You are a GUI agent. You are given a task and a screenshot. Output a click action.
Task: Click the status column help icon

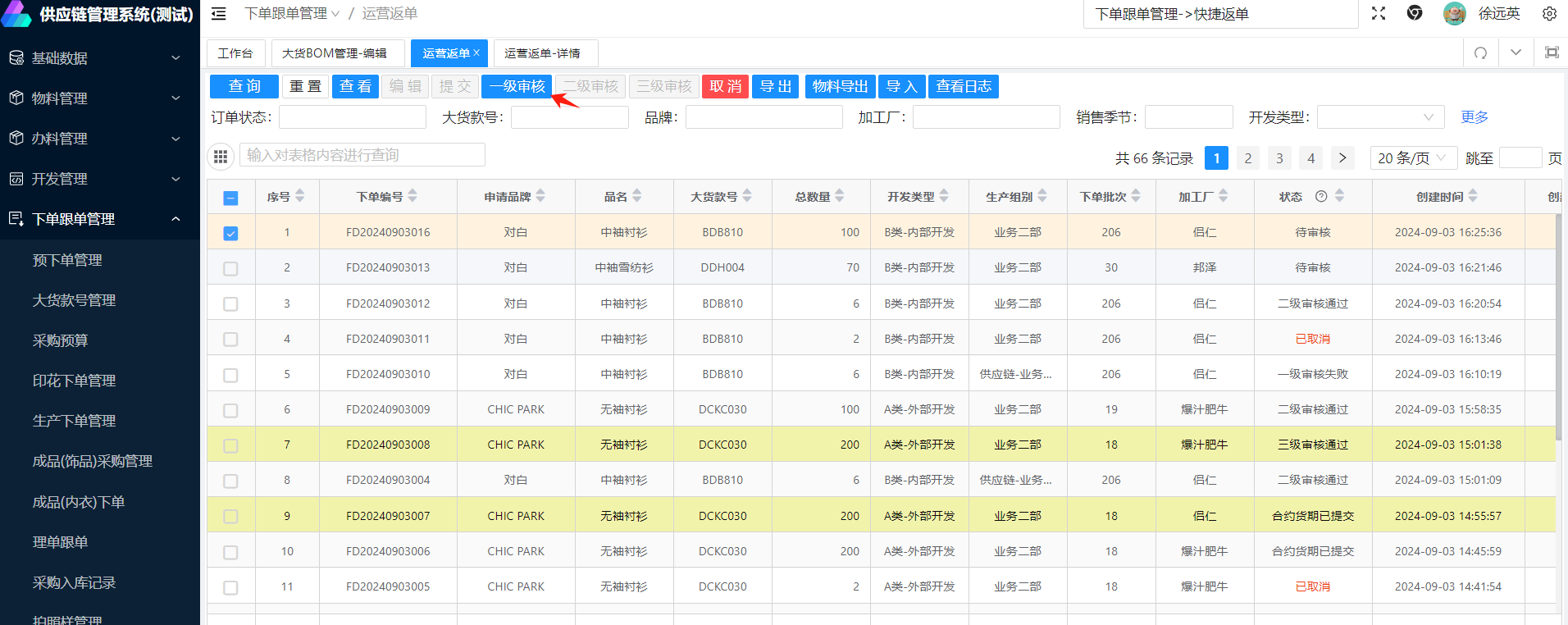pos(1321,197)
